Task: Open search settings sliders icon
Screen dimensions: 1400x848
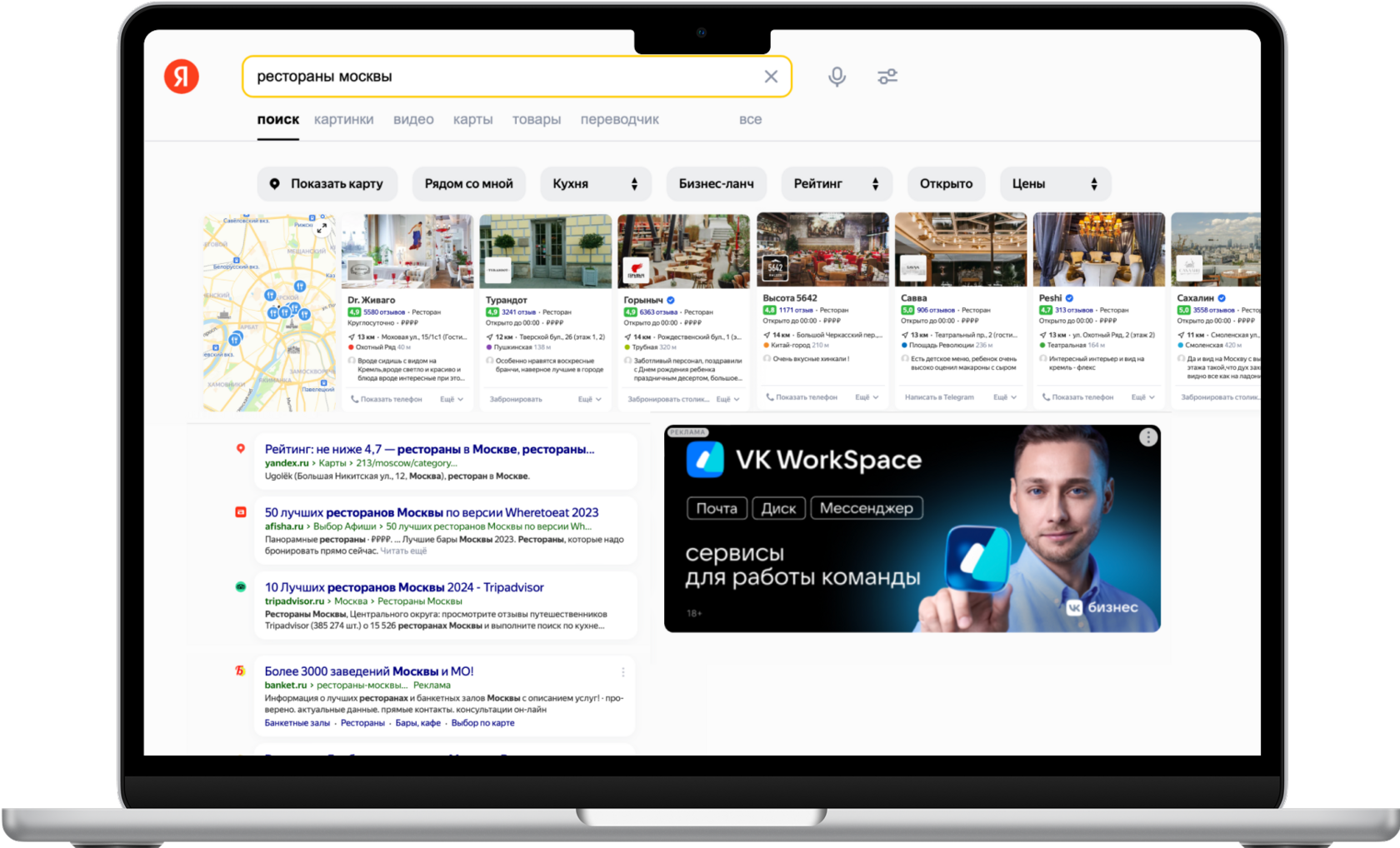Action: 887,77
